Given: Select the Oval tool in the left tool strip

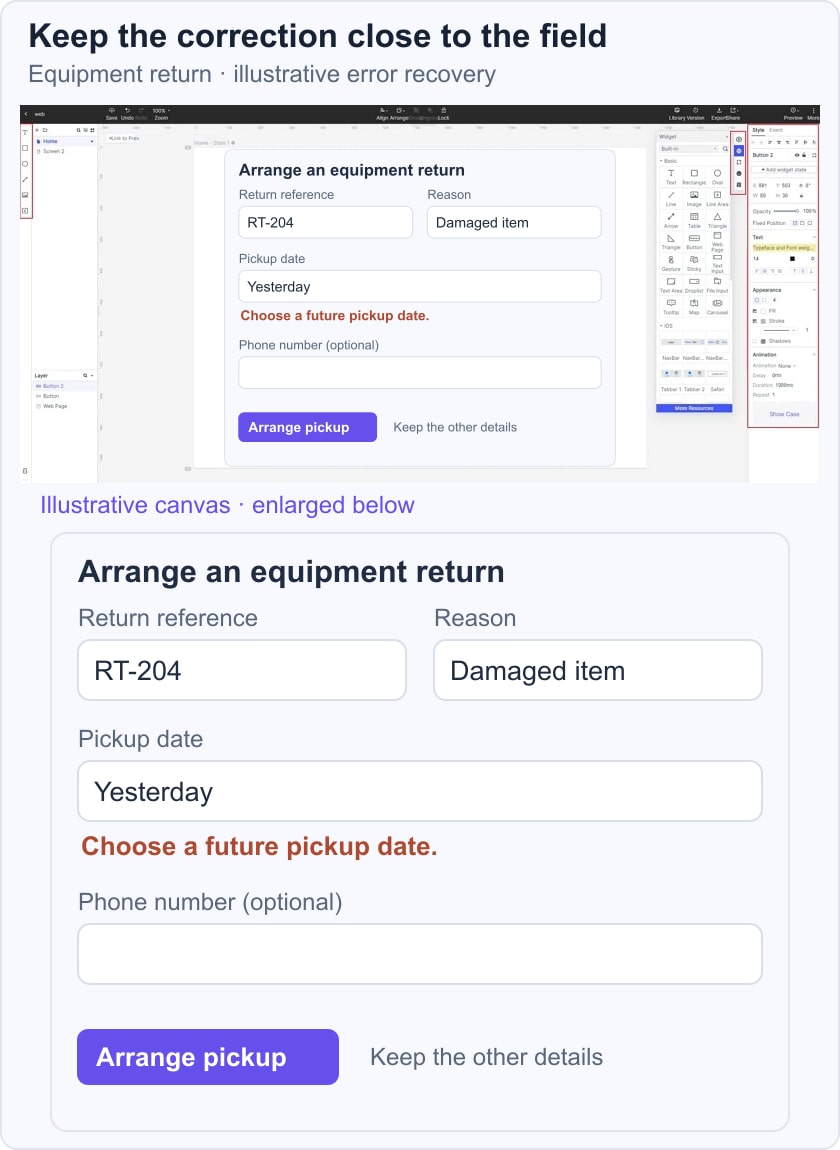Looking at the screenshot, I should coord(25,164).
